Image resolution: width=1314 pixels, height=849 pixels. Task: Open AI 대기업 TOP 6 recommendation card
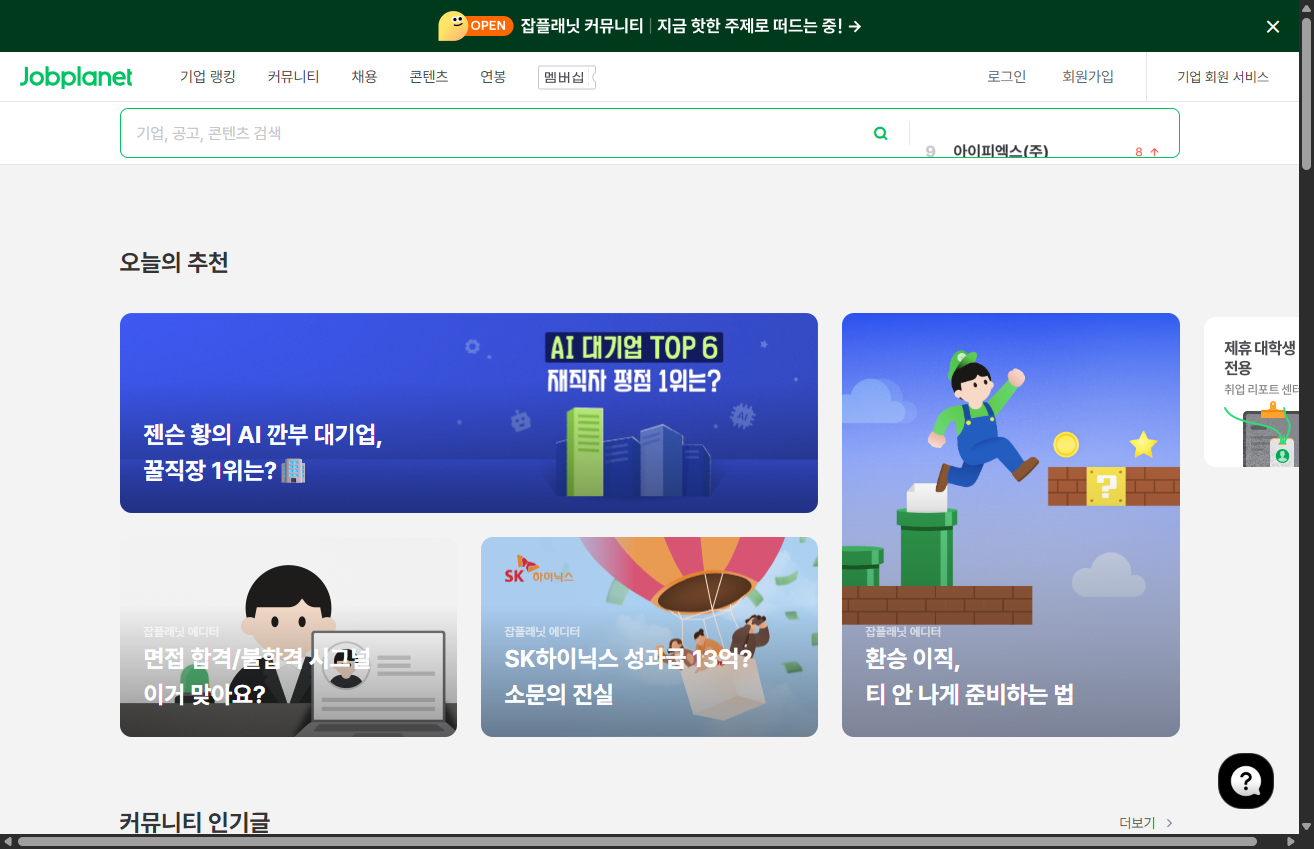(x=469, y=413)
